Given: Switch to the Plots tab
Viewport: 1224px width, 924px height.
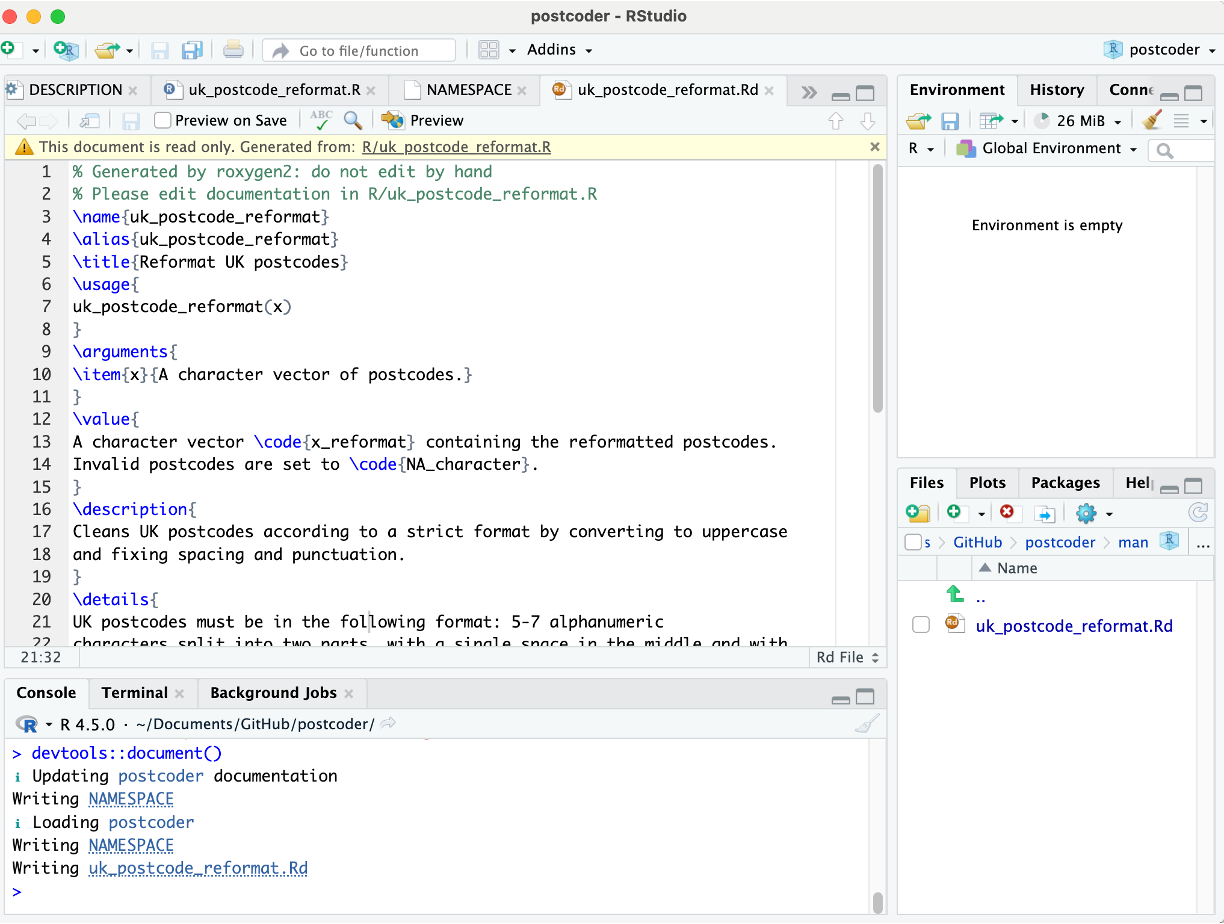Looking at the screenshot, I should click(987, 483).
